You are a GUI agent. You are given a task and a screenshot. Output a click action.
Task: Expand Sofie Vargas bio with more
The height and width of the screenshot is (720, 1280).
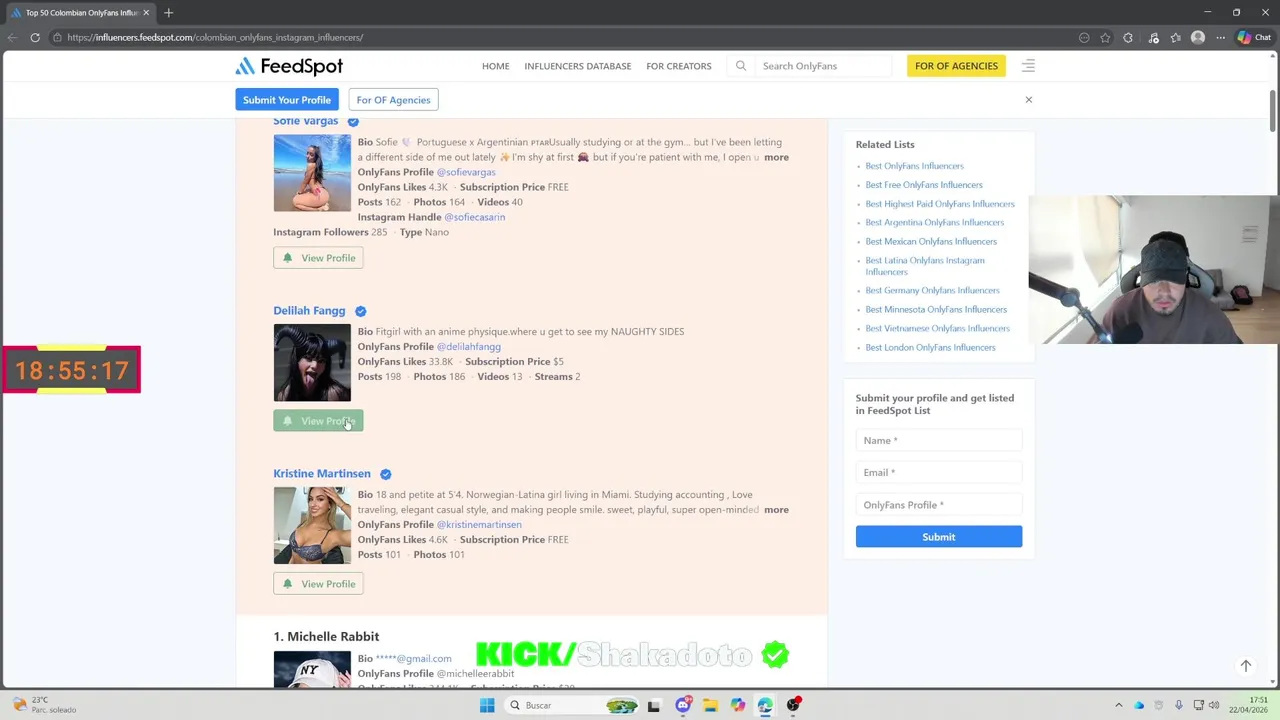point(776,157)
